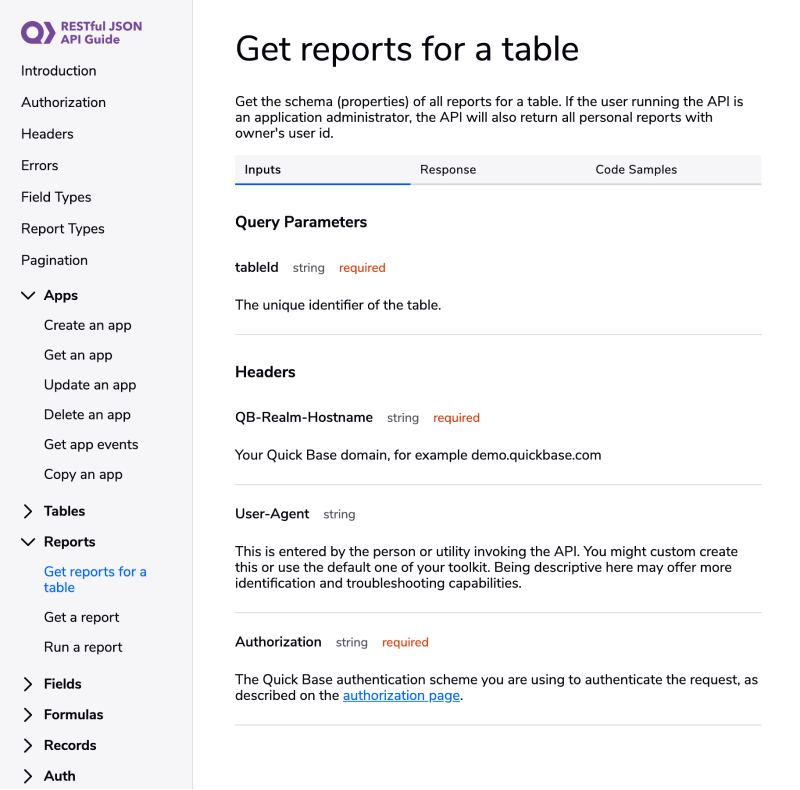Select Create an app under Apps
Viewport: 800px width, 790px height.
point(88,325)
